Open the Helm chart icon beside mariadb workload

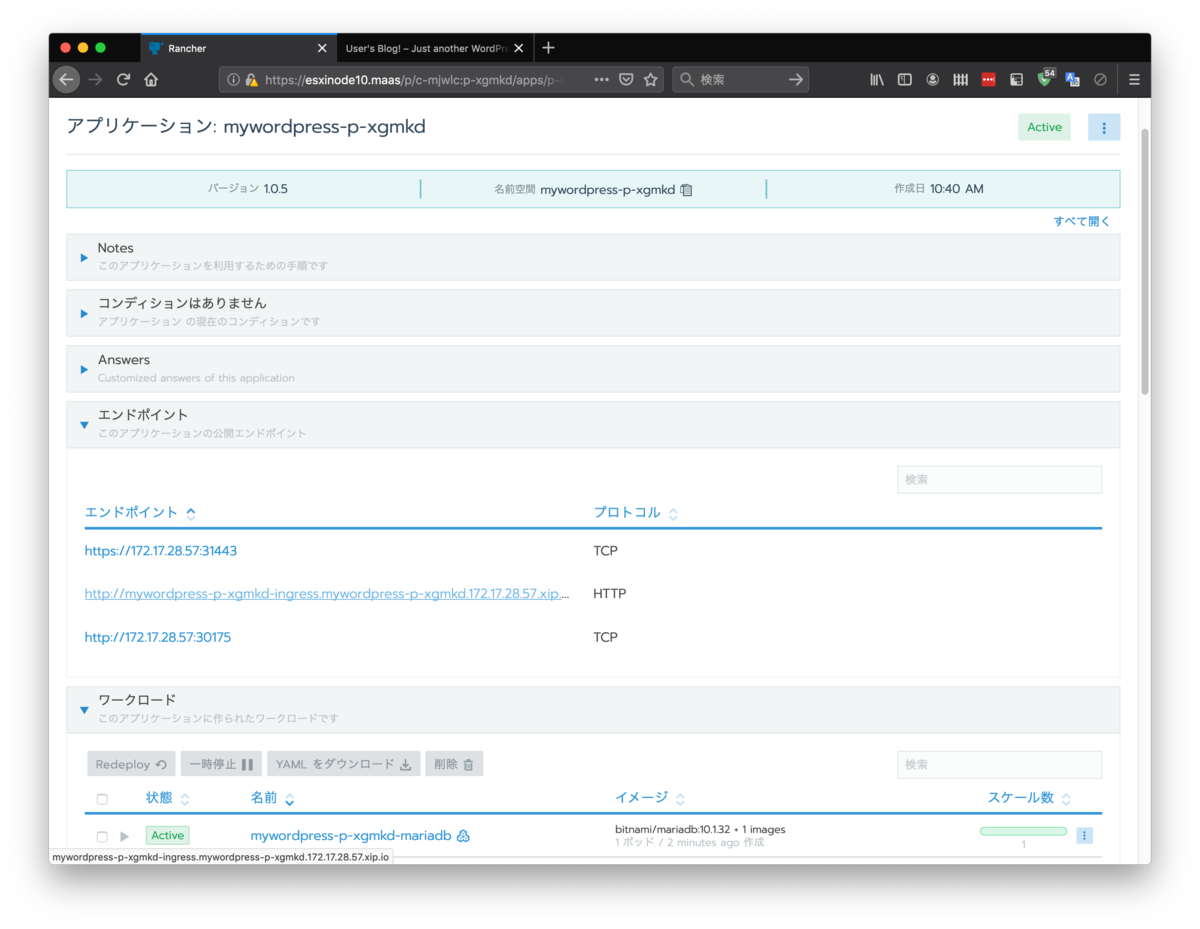pyautogui.click(x=463, y=835)
